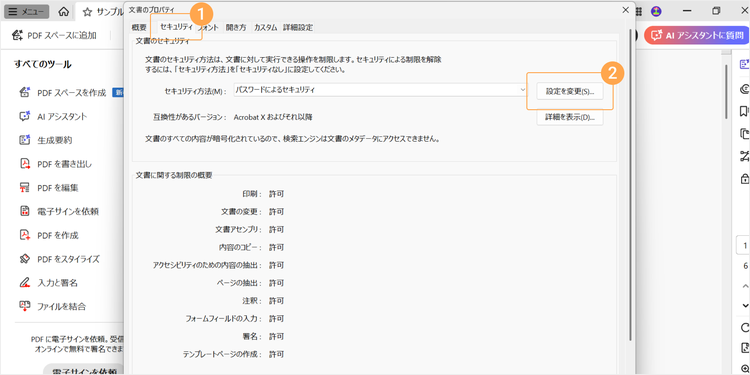
Task: Open 電子サインを依頼 tool
Action: [59, 211]
